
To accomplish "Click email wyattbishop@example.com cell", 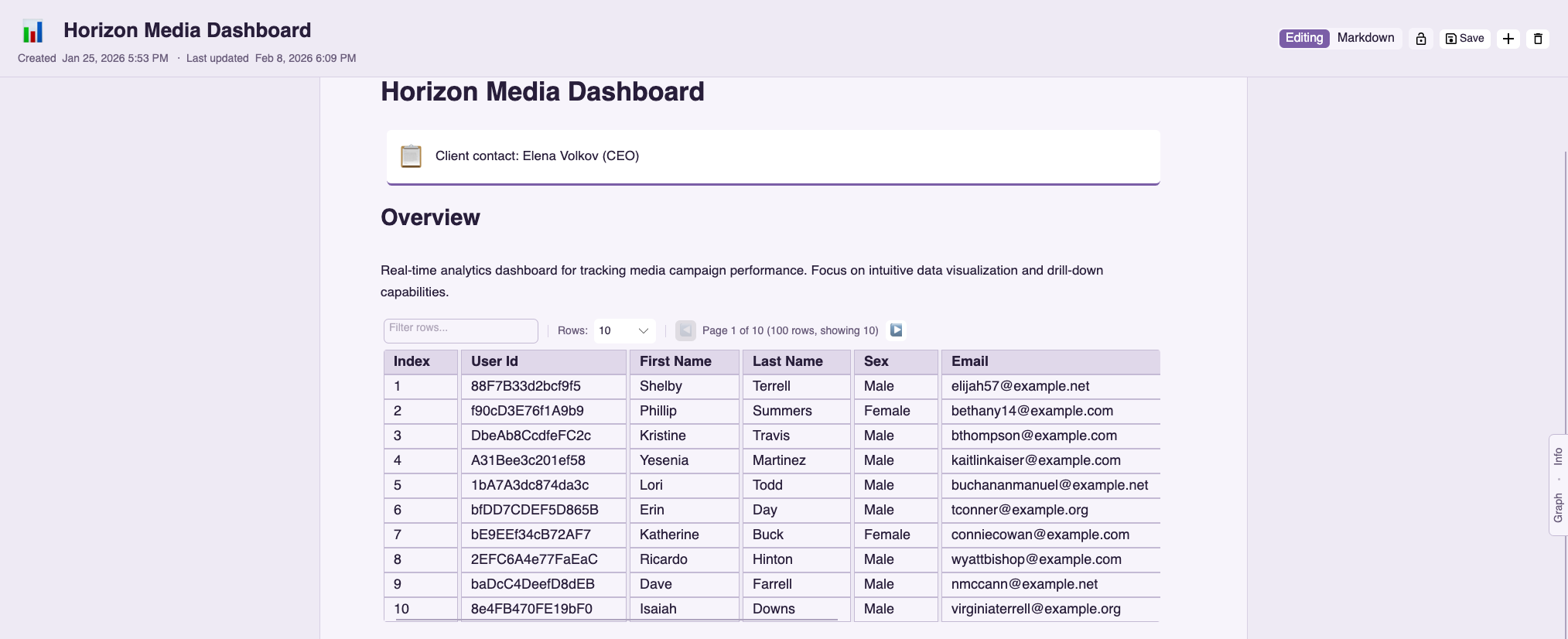I will pos(1050,559).
